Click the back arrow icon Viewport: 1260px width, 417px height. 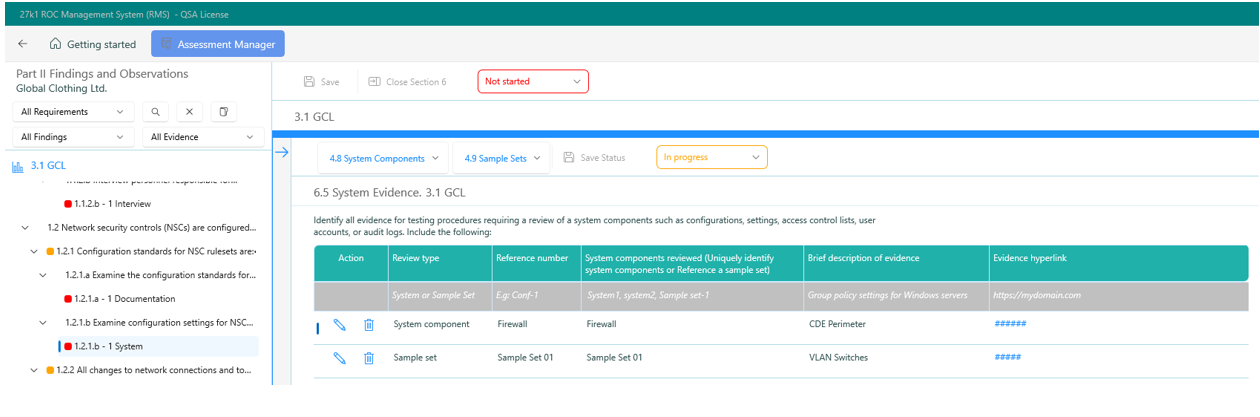pos(23,44)
